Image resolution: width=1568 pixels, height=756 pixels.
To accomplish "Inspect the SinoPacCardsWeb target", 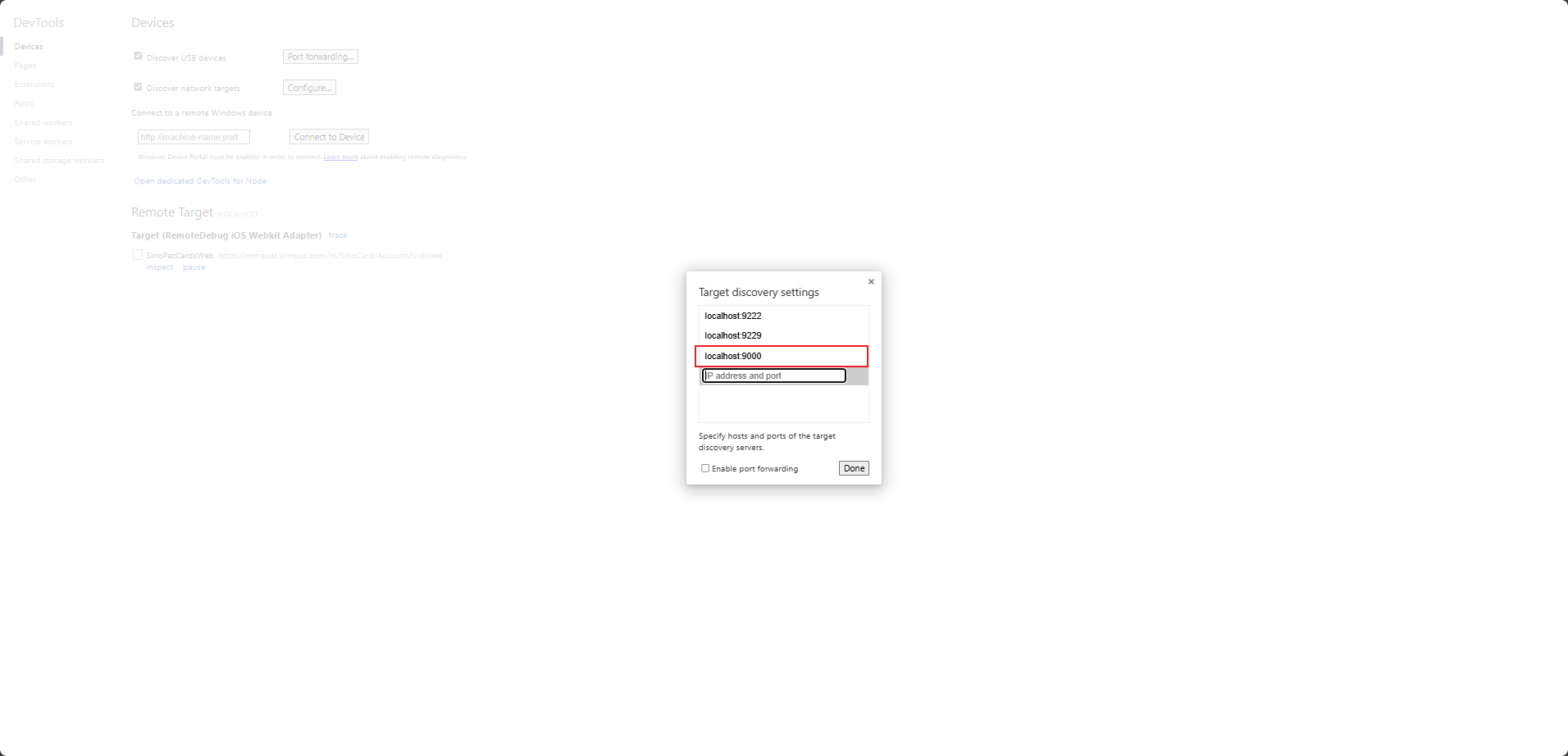I will pyautogui.click(x=160, y=267).
